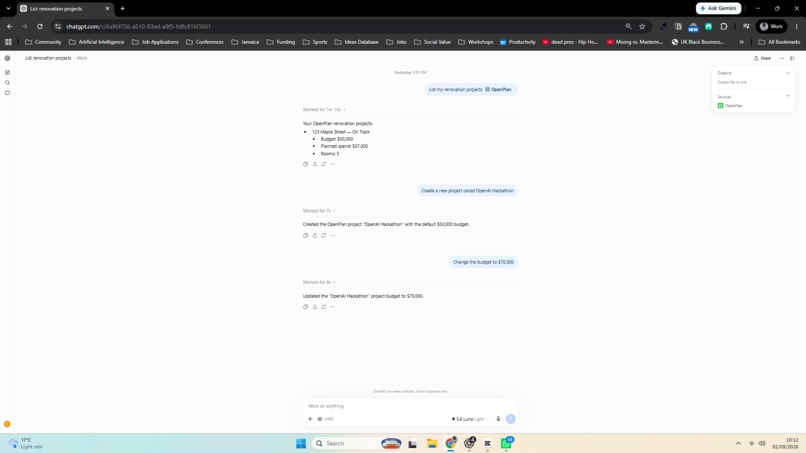
Task: Start voice dictation with the microphone
Action: pos(498,419)
